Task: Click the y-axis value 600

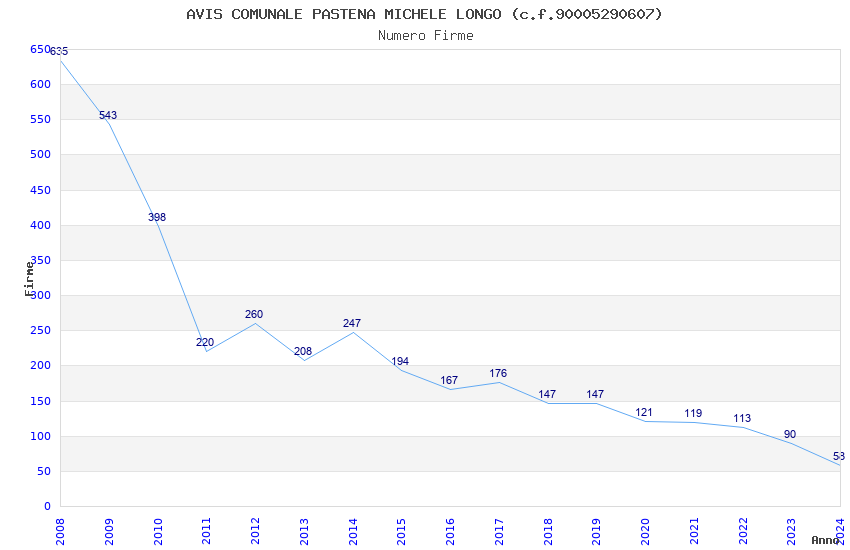Action: pyautogui.click(x=40, y=84)
